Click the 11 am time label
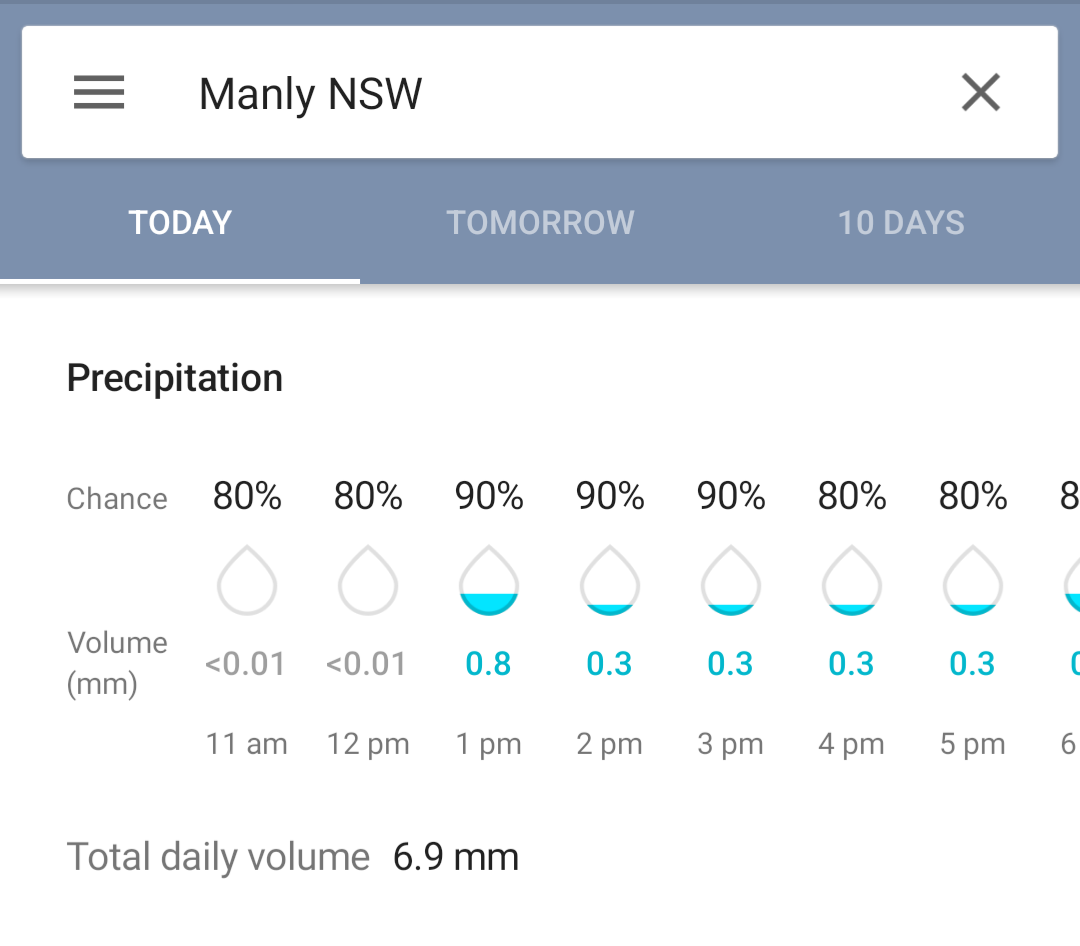This screenshot has width=1080, height=946. coord(247,743)
